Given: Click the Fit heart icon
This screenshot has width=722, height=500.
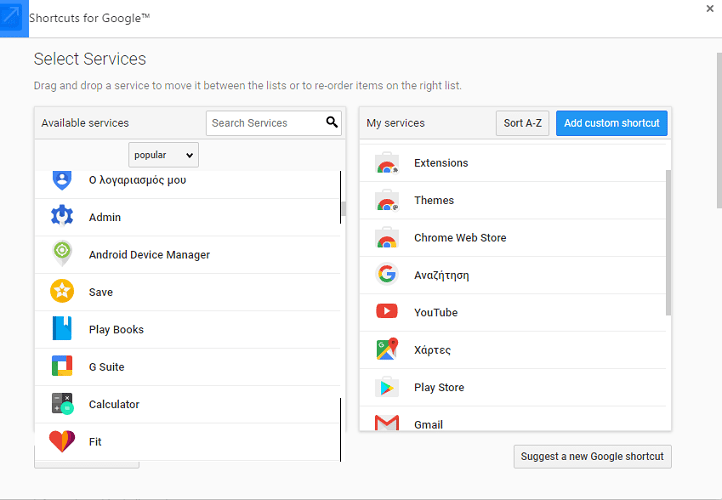Looking at the screenshot, I should pos(62,441).
